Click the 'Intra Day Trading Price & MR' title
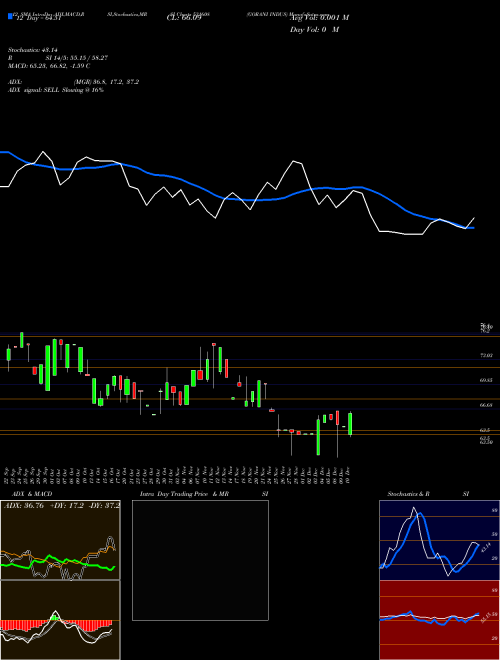This screenshot has width=500, height=660. pyautogui.click(x=184, y=494)
